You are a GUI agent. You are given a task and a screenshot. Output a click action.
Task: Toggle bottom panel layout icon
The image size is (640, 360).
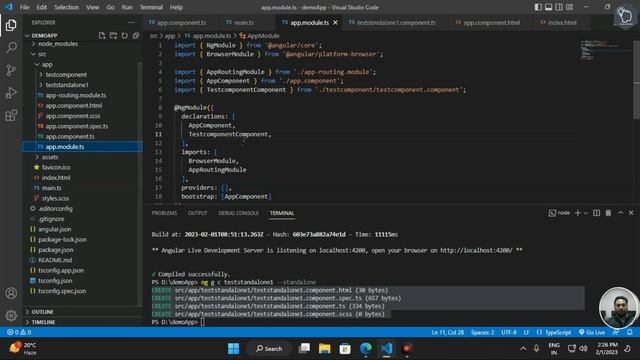coord(549,7)
